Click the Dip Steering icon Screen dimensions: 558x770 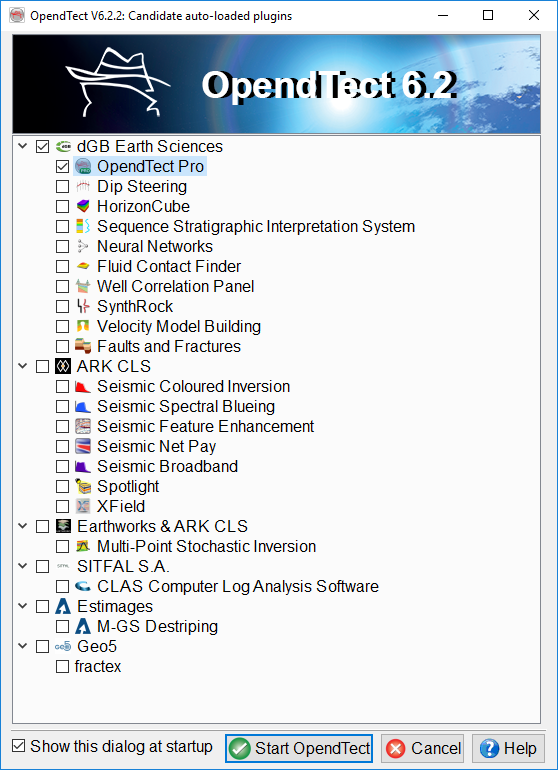[83, 187]
